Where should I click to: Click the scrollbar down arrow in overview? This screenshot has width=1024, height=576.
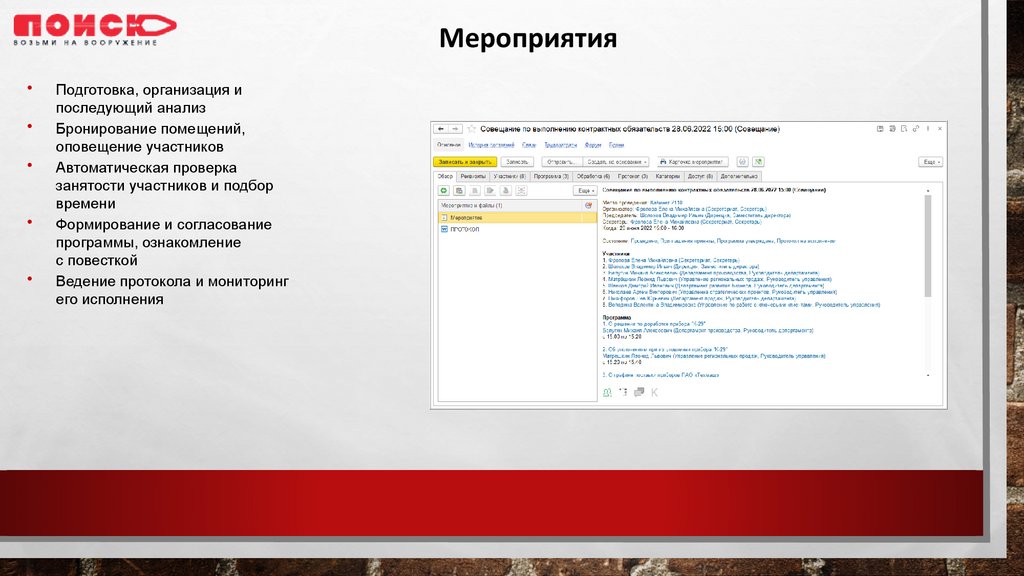point(928,376)
